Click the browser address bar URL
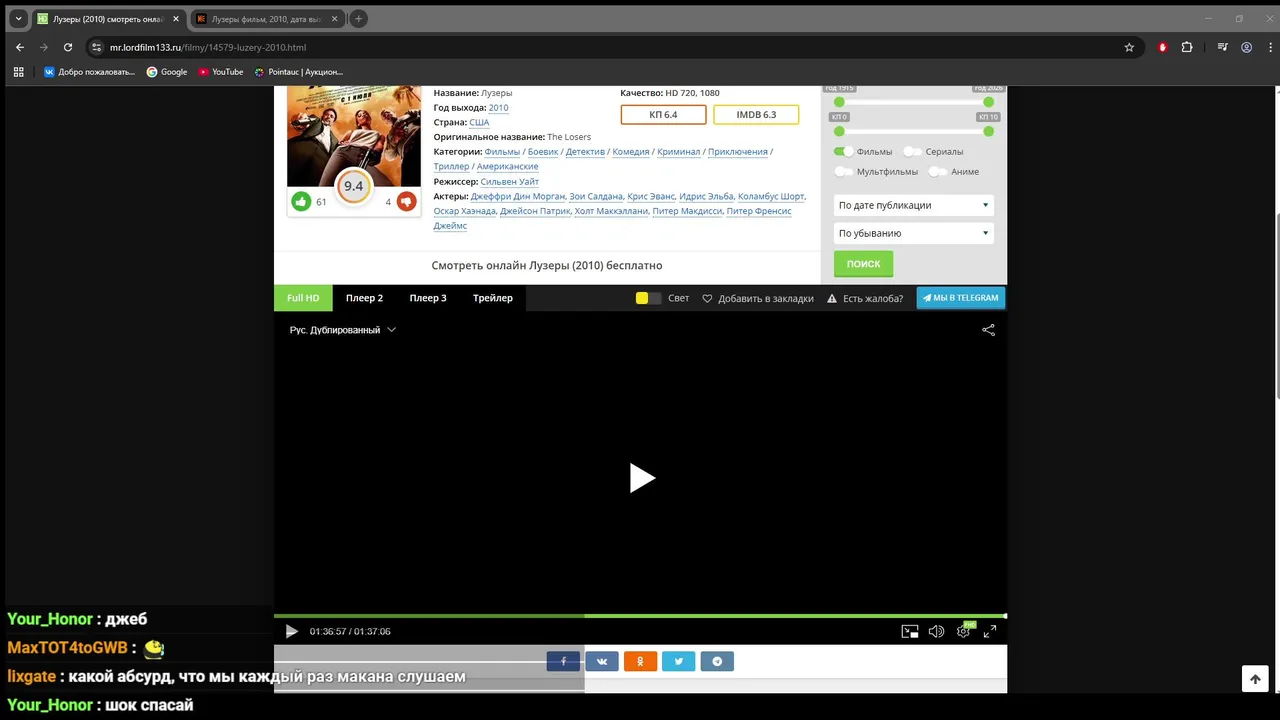 click(x=208, y=47)
